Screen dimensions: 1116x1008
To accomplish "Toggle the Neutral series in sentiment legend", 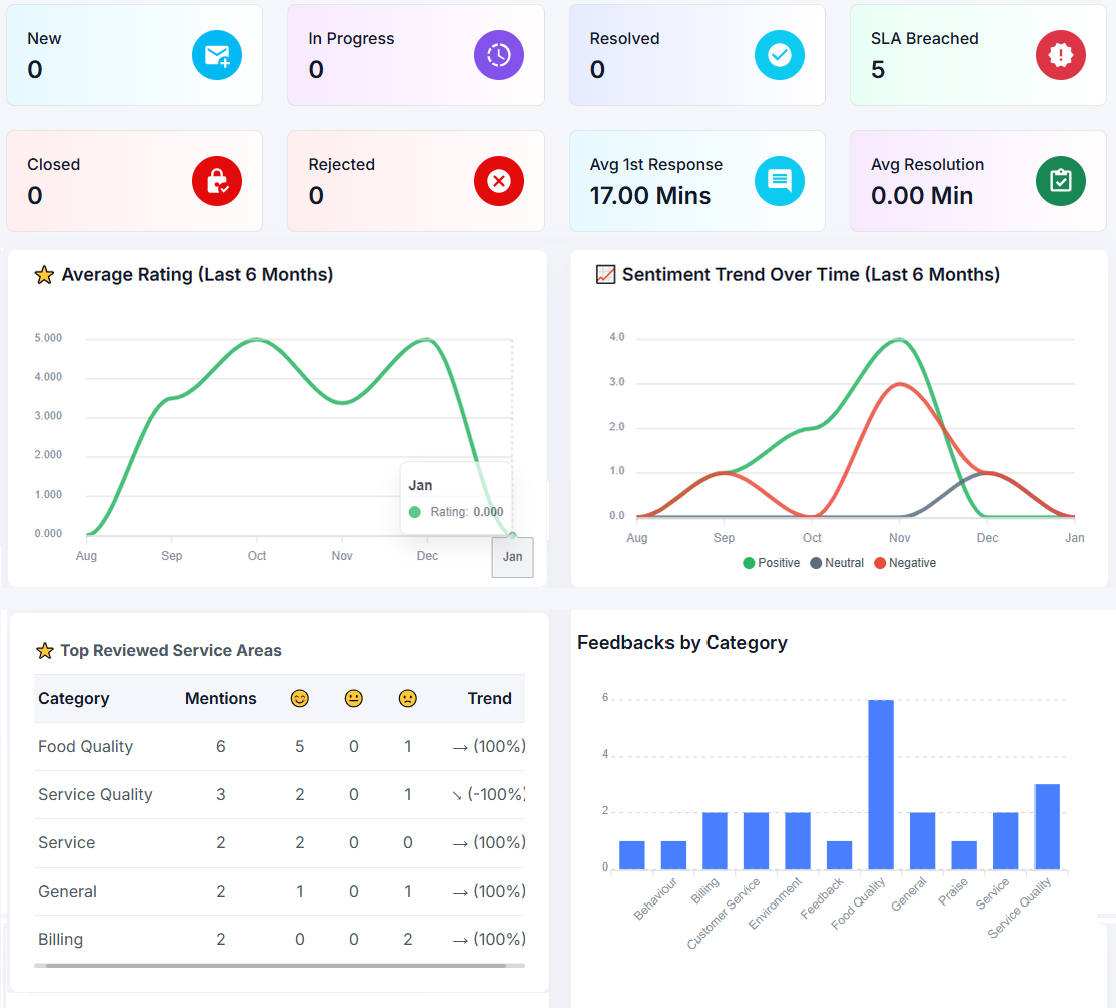I will pos(836,563).
